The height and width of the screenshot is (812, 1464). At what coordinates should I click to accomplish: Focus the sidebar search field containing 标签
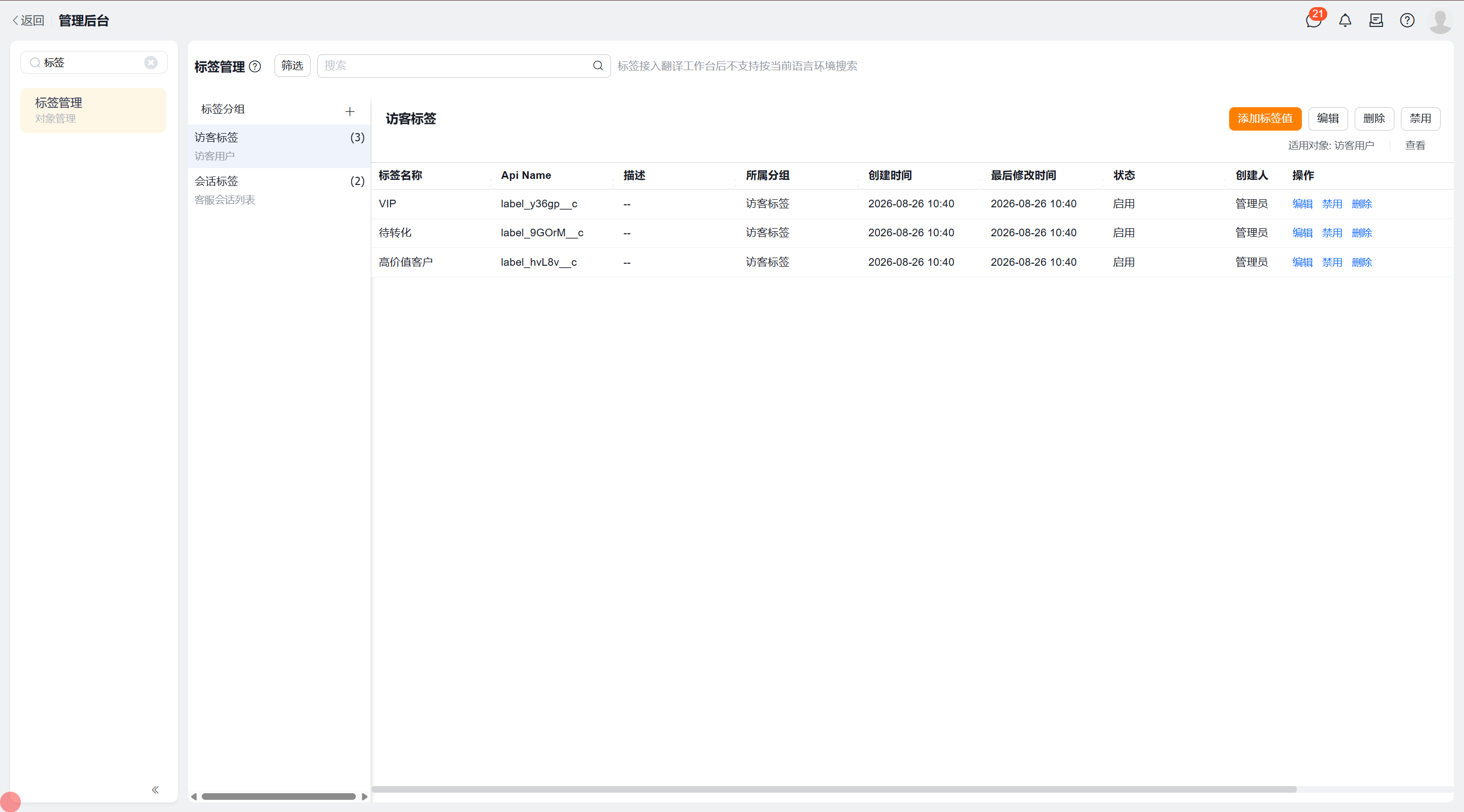[x=94, y=63]
